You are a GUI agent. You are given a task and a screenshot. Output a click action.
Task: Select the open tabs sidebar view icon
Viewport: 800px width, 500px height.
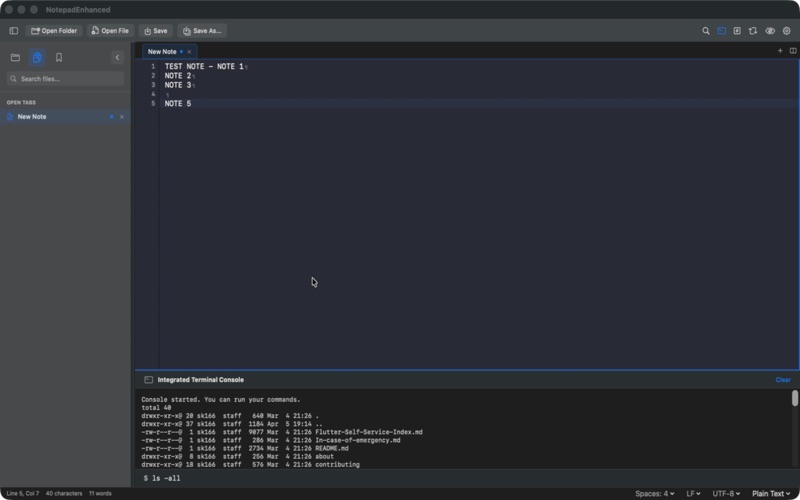tap(37, 58)
